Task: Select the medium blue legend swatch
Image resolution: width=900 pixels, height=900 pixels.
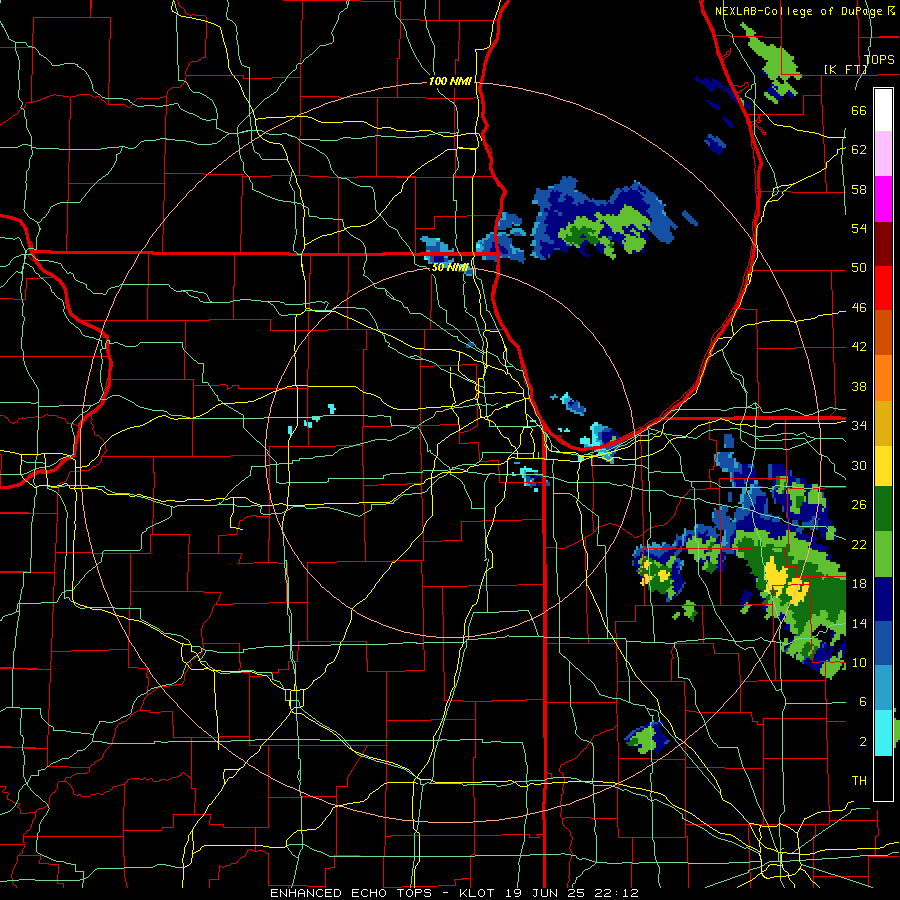Action: coord(883,643)
